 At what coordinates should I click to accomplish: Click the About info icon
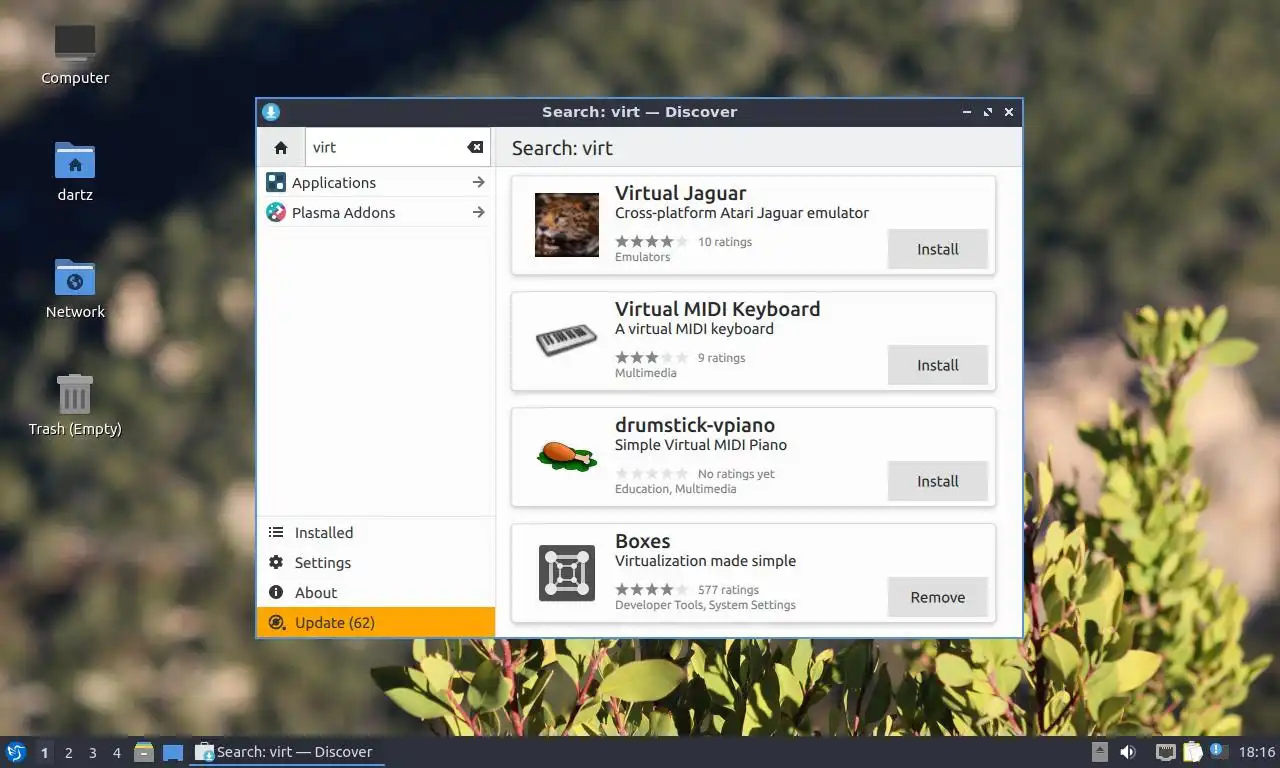click(x=276, y=592)
